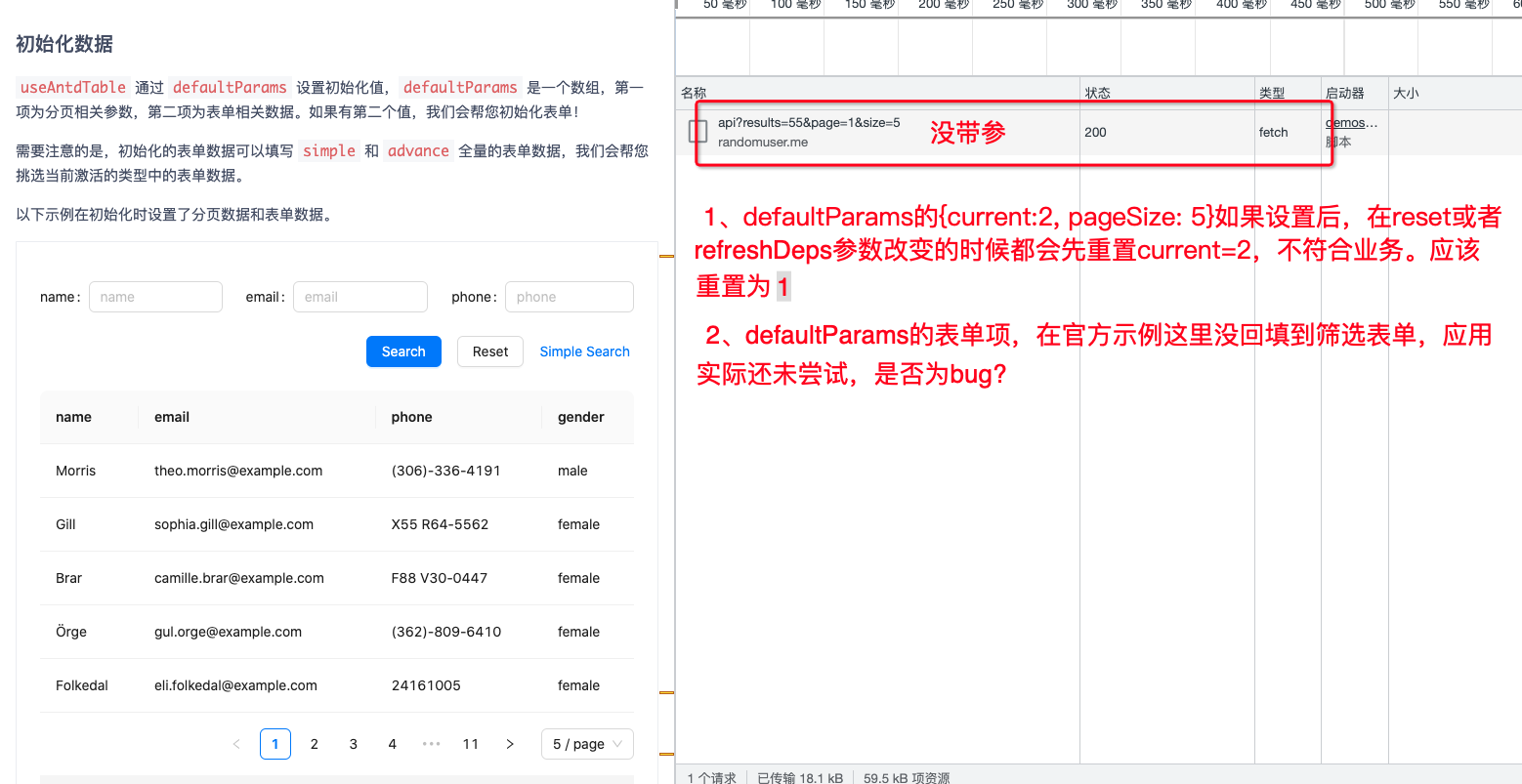Select the request checkbox for api?results=55&page=1&size=5
The image size is (1522, 784).
pos(698,129)
